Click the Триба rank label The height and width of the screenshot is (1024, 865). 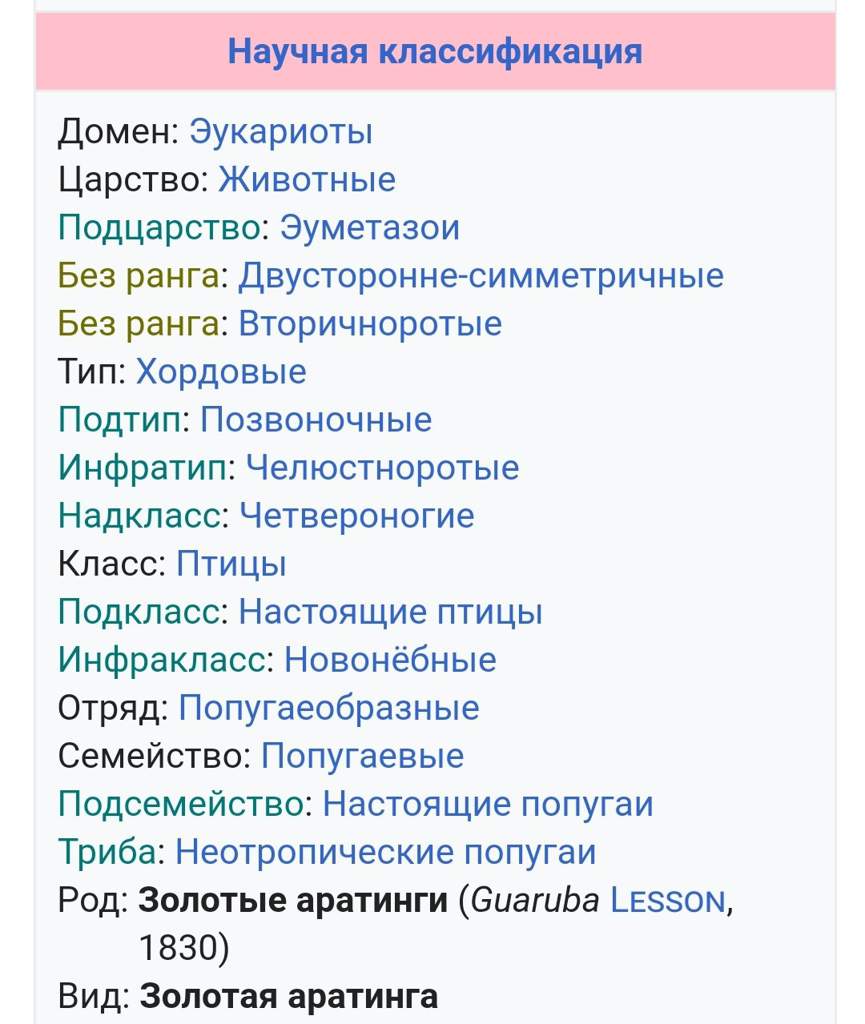[x=107, y=852]
